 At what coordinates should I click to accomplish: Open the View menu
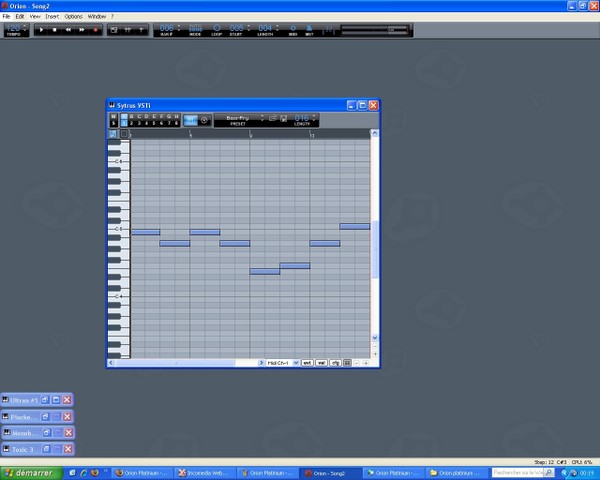point(35,16)
